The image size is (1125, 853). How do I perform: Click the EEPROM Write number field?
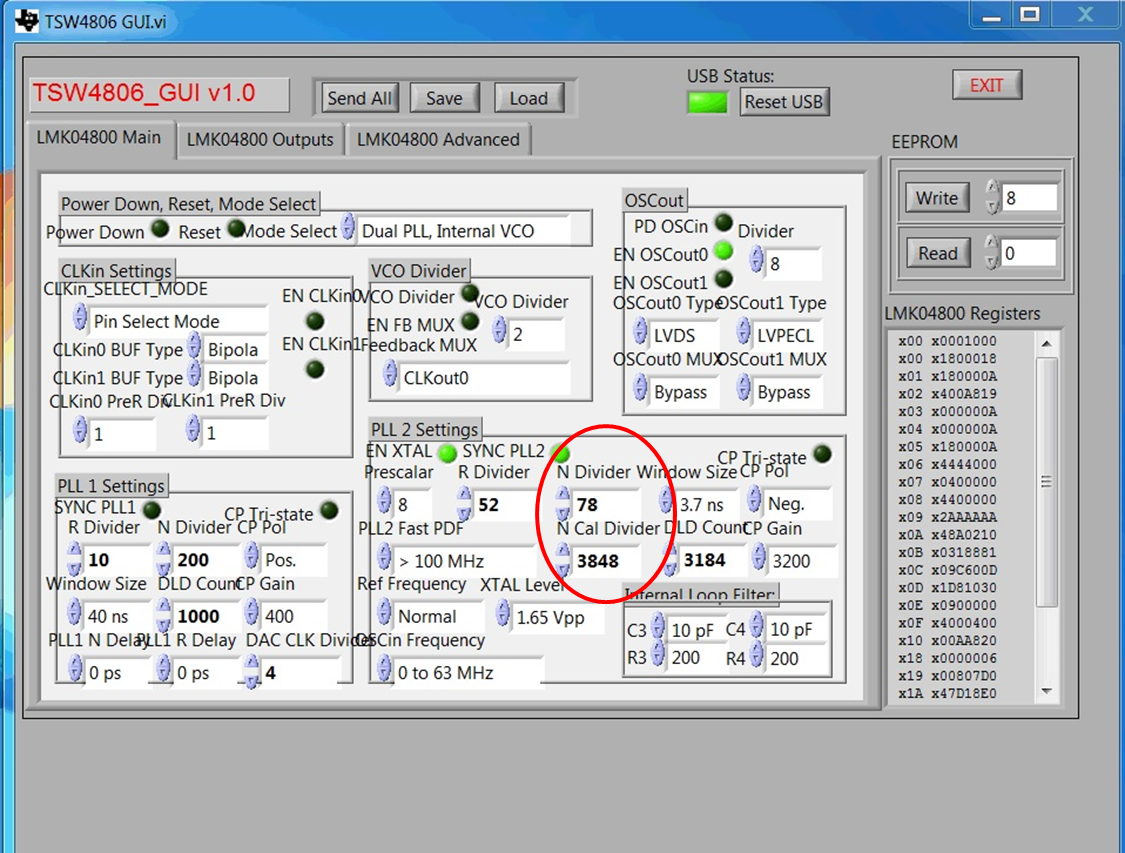1030,198
